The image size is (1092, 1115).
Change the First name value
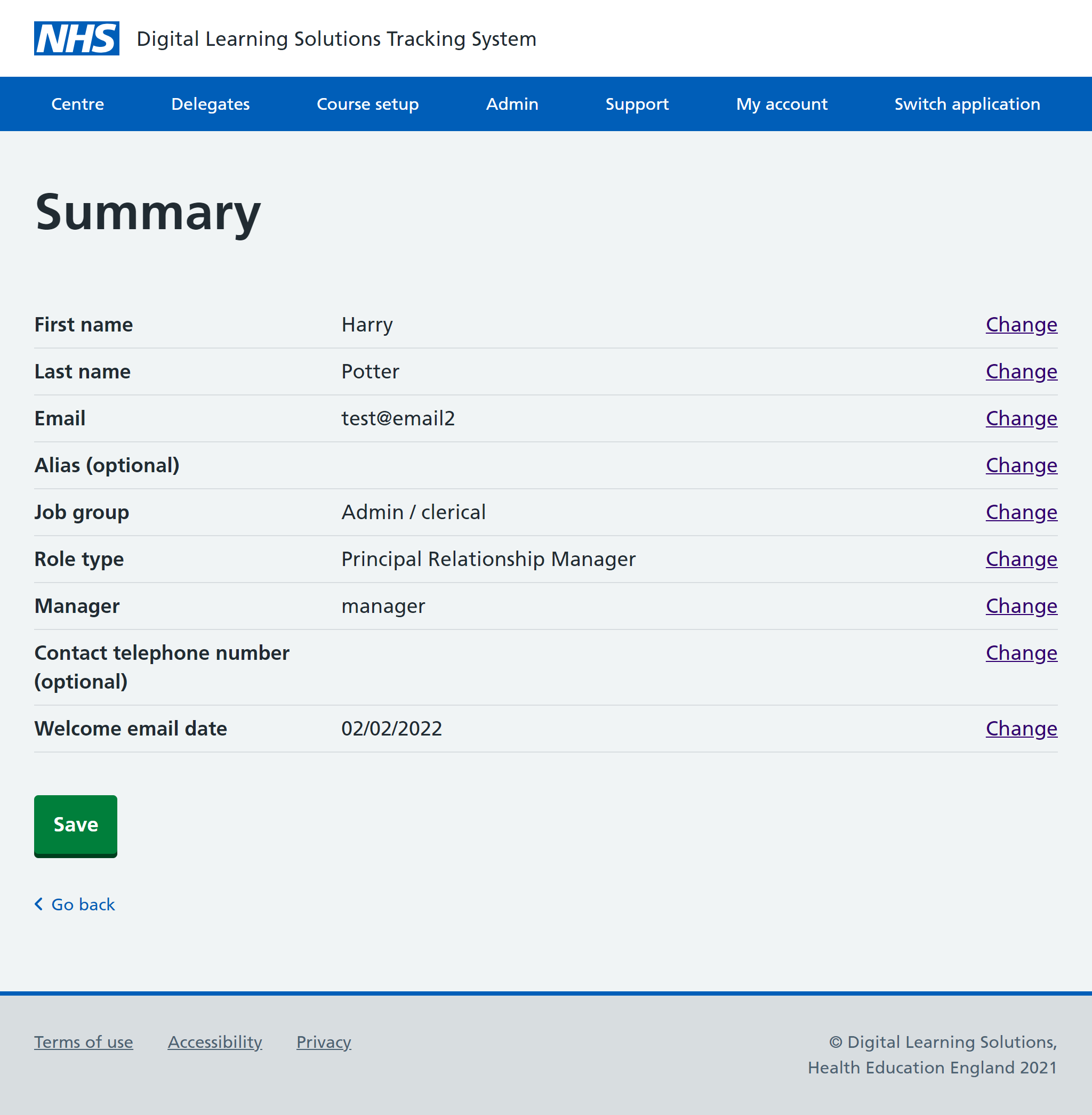[x=1021, y=325]
